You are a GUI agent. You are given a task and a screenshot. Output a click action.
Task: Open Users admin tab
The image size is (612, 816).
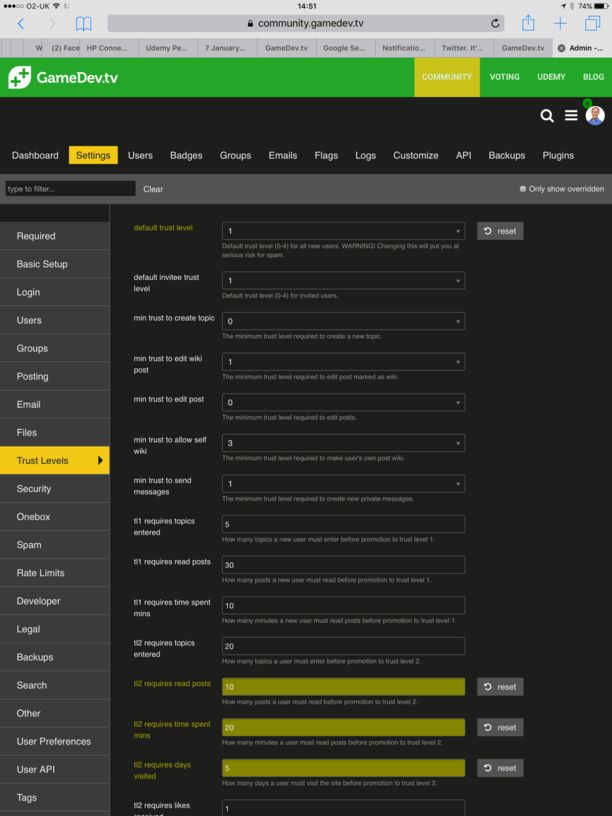pos(140,155)
